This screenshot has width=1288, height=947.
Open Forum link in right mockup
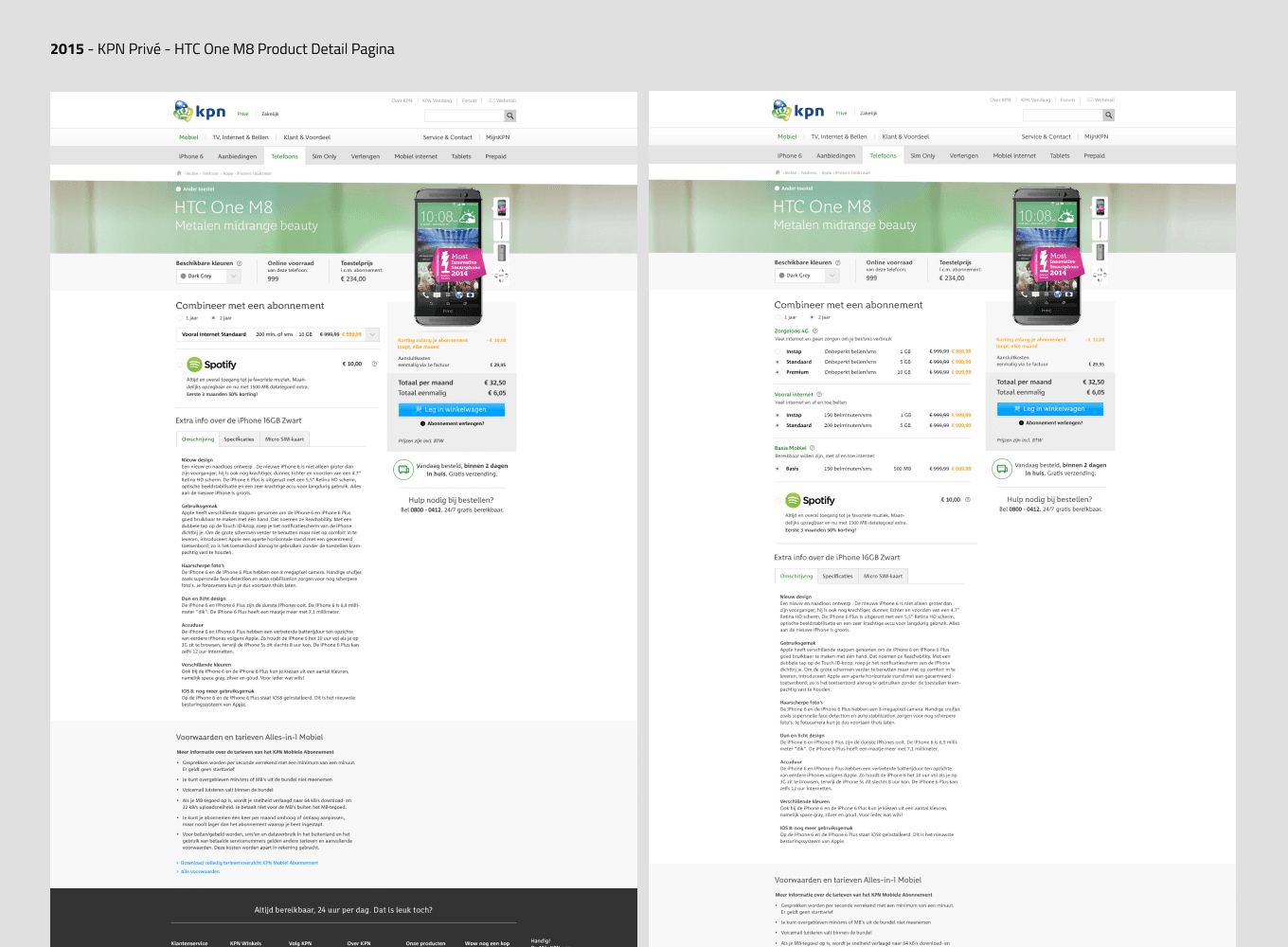1067,99
